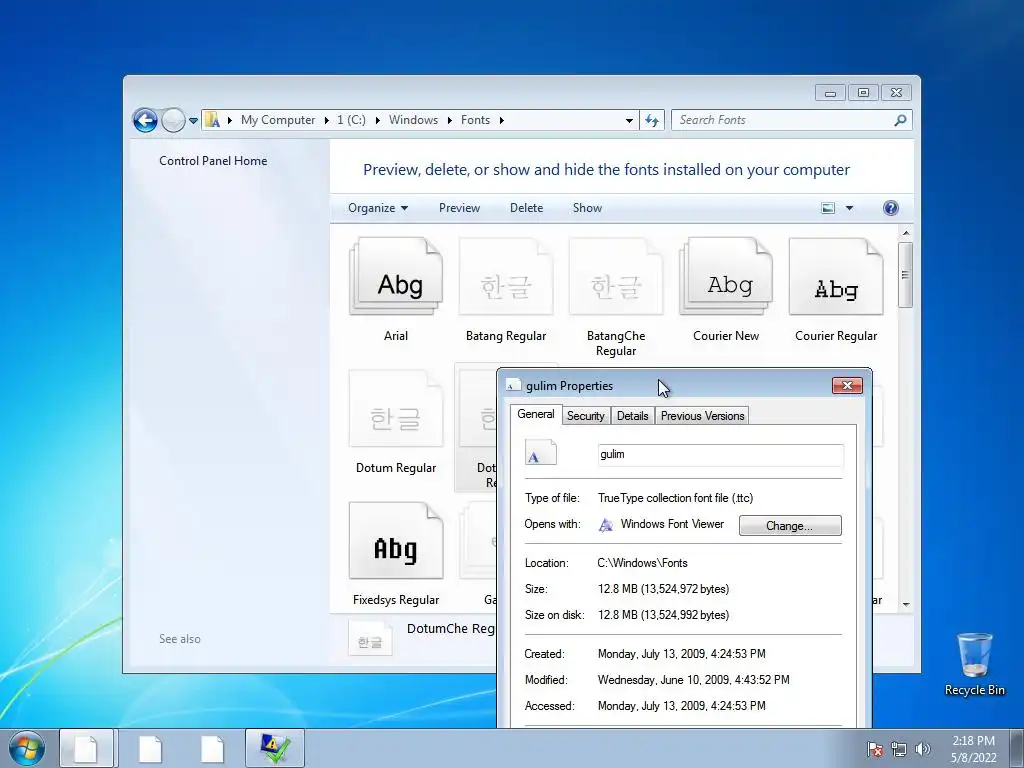Expand the arrow after 1 (C:) breadcrumb
1024x768 pixels.
click(377, 120)
